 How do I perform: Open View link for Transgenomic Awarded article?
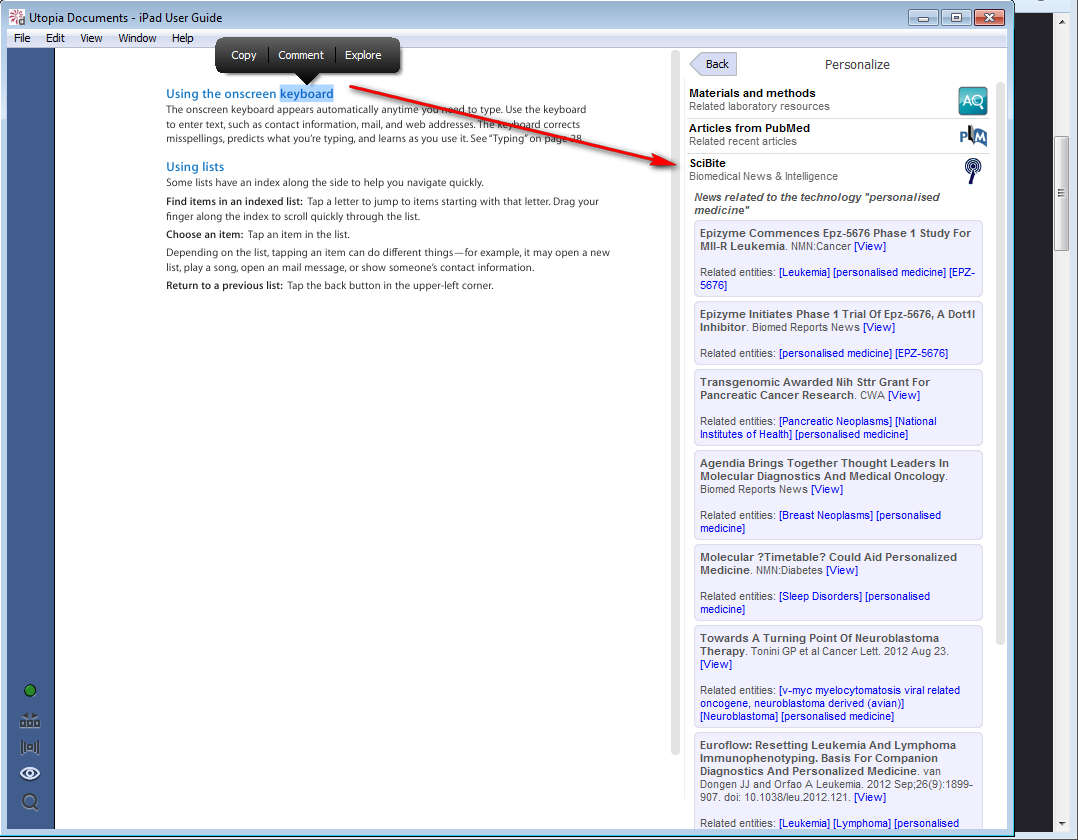tap(903, 395)
